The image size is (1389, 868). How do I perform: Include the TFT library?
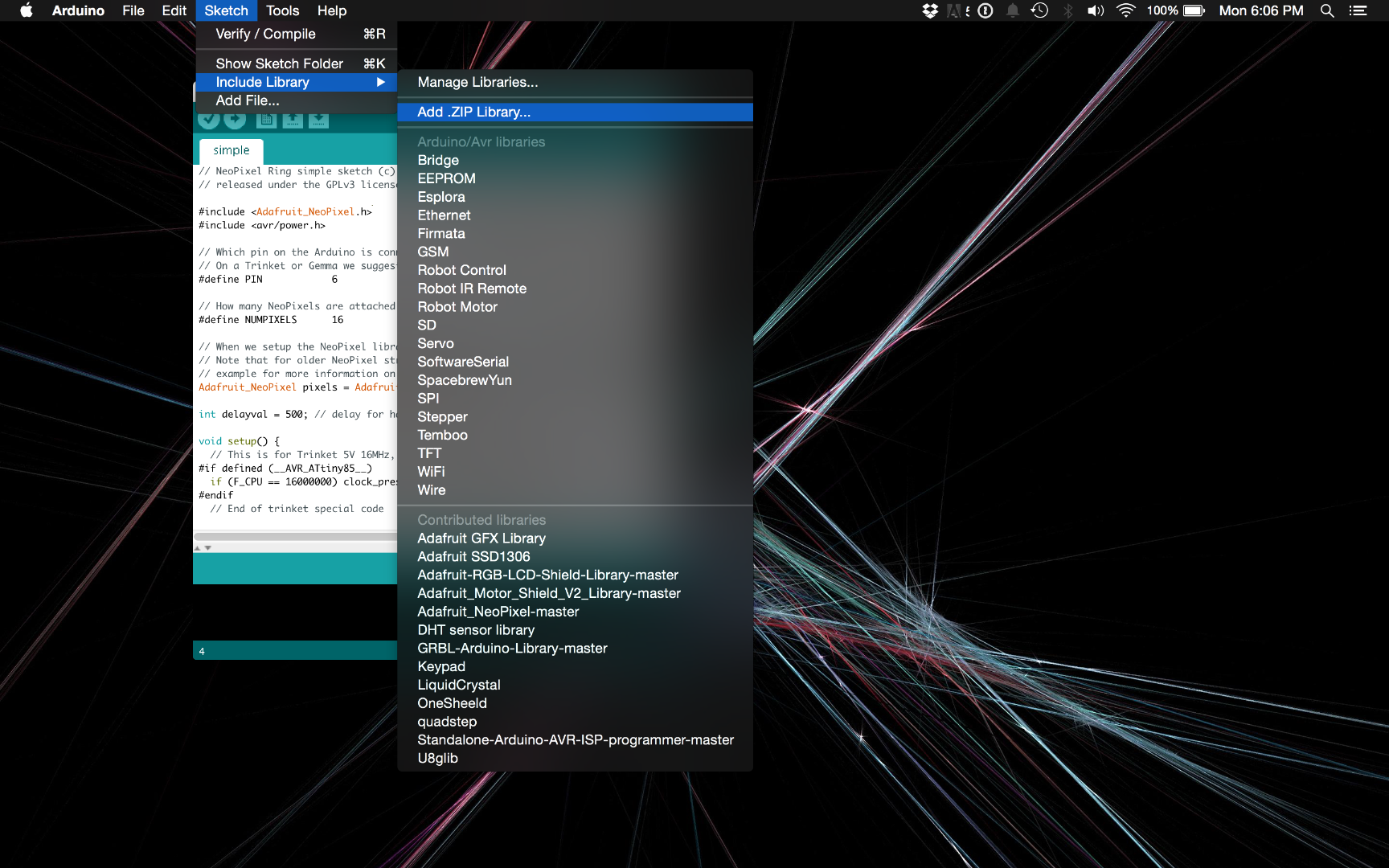point(575,453)
